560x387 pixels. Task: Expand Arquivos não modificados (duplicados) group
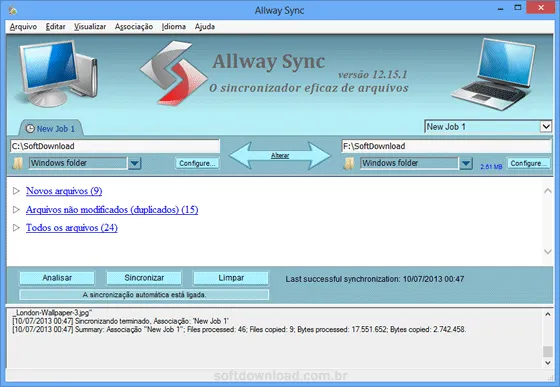click(x=16, y=210)
